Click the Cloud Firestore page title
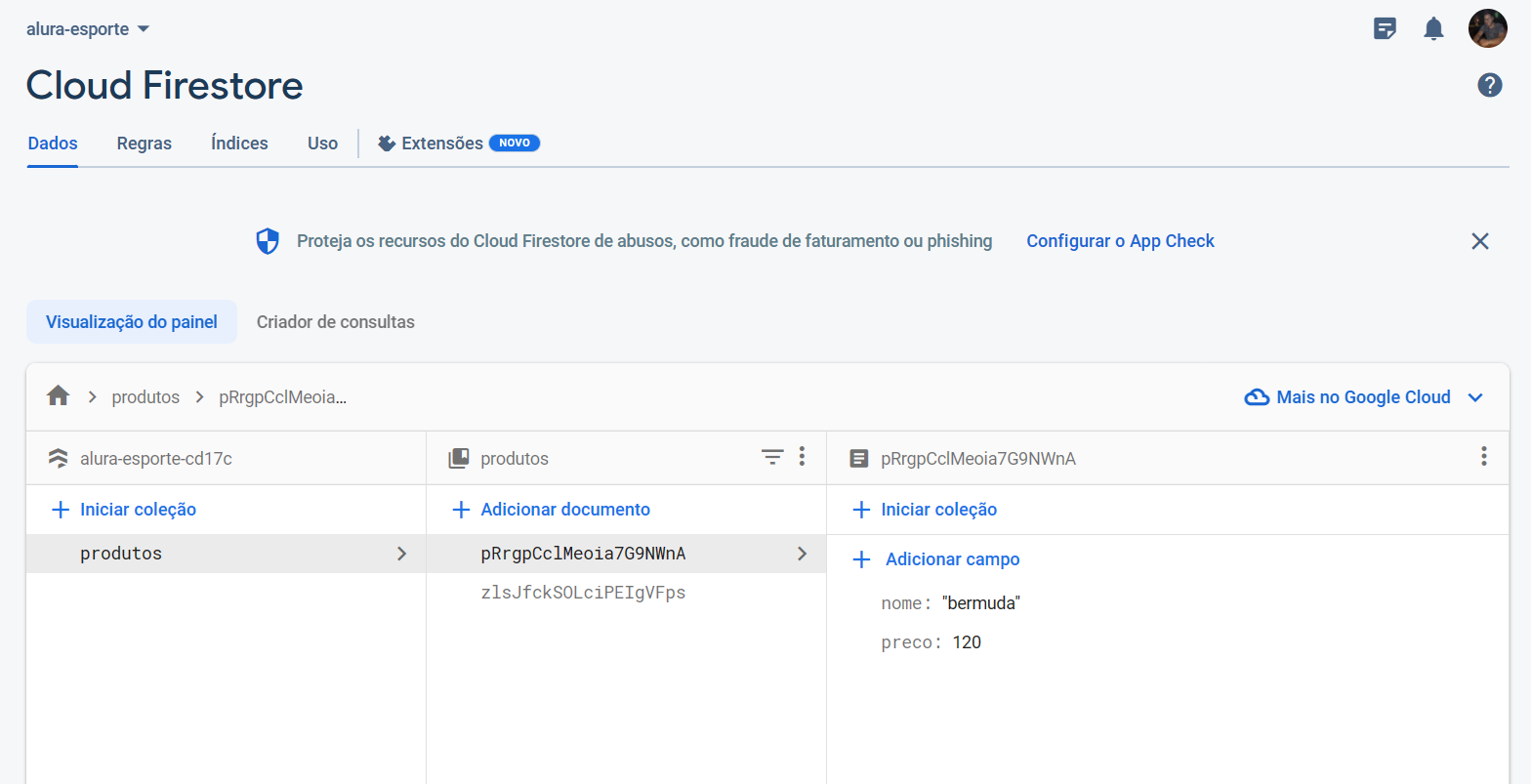The height and width of the screenshot is (784, 1531). click(x=165, y=85)
